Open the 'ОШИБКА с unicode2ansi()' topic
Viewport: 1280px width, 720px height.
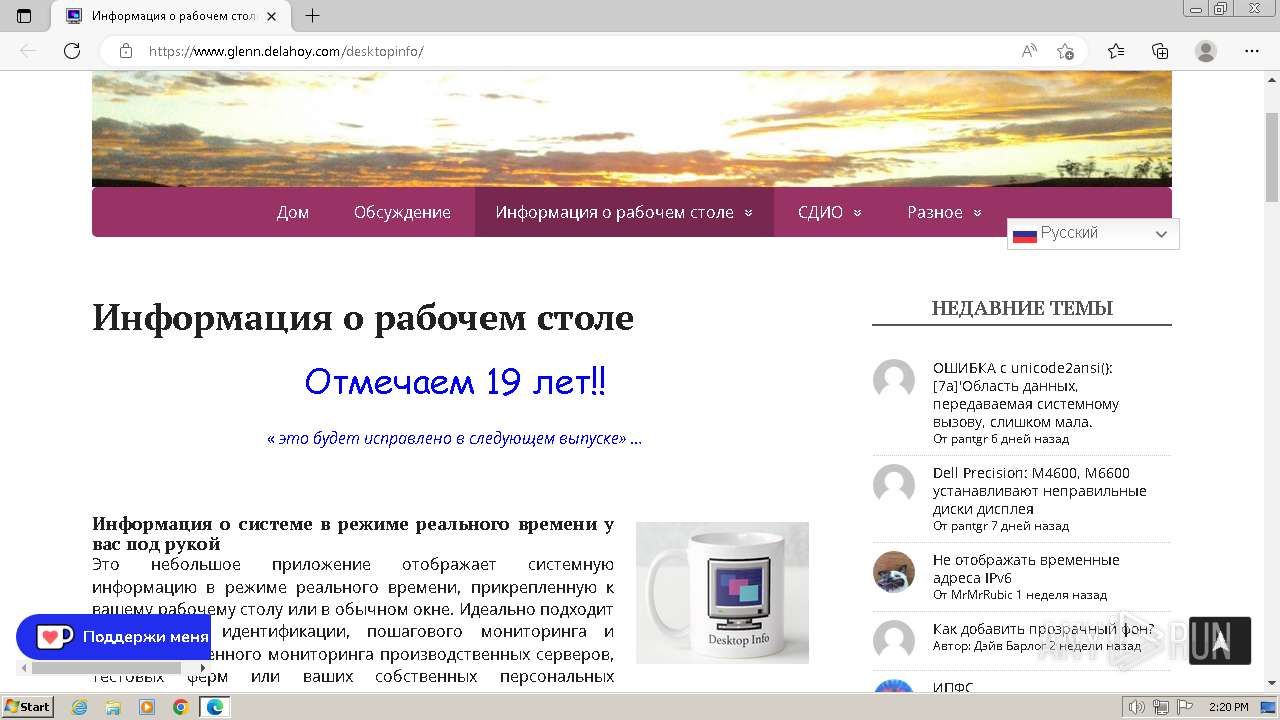coord(1026,395)
